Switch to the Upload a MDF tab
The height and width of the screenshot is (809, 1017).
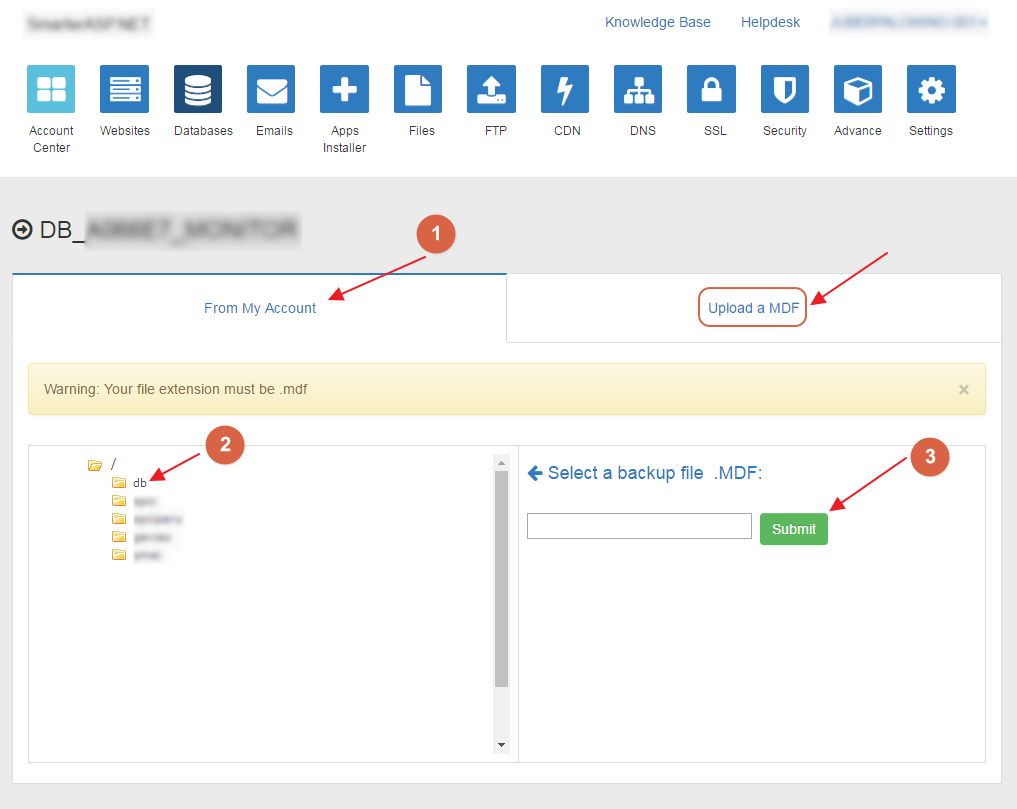(753, 308)
